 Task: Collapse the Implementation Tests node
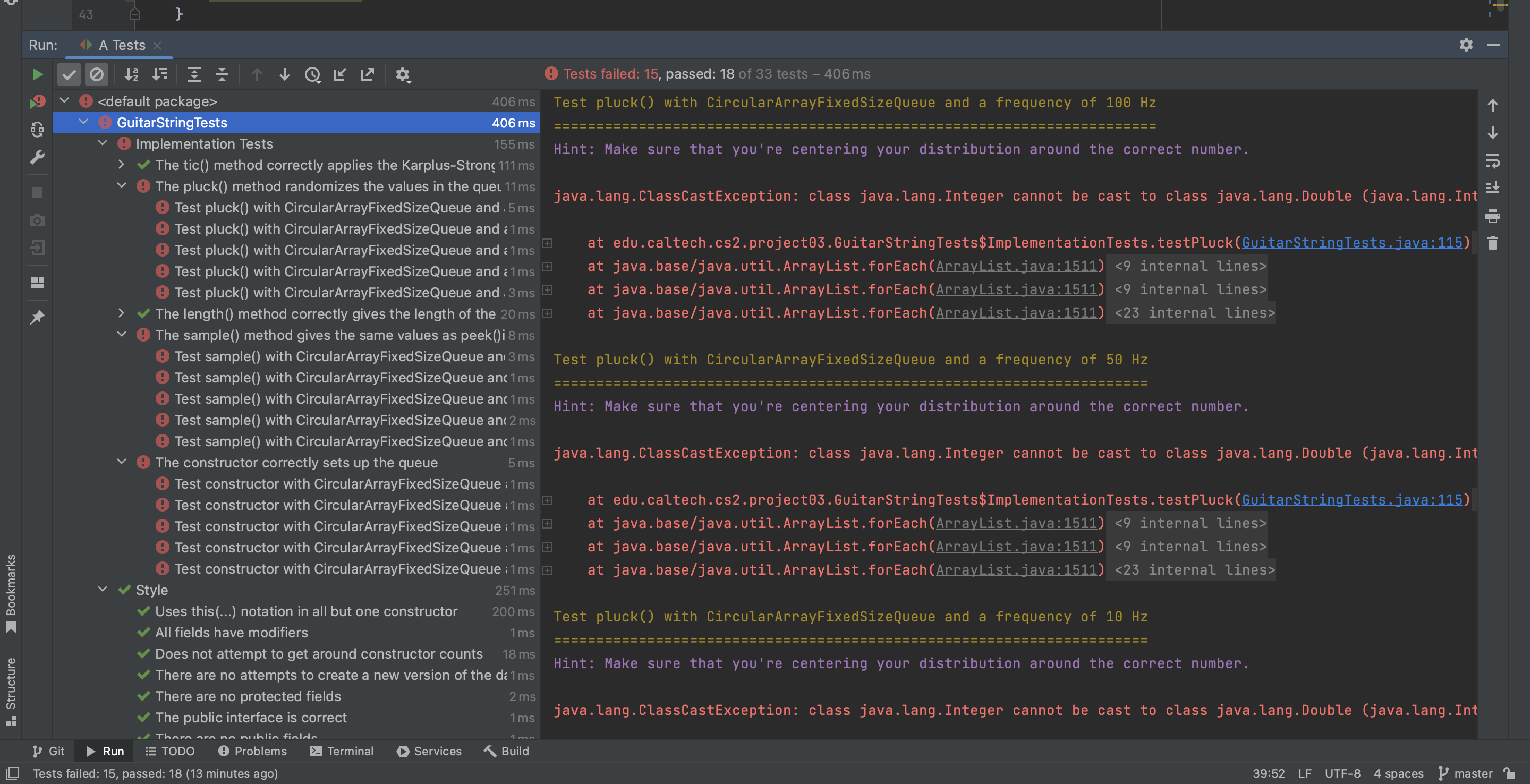103,143
